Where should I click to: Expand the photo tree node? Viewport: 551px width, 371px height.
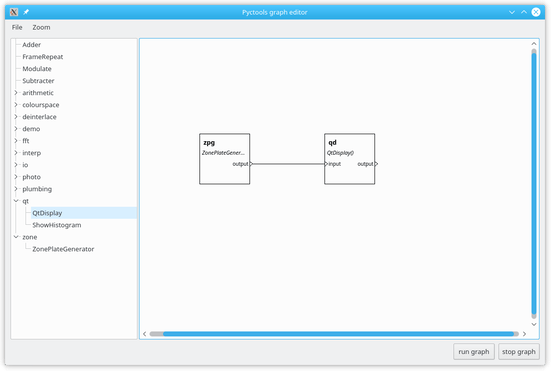click(16, 177)
